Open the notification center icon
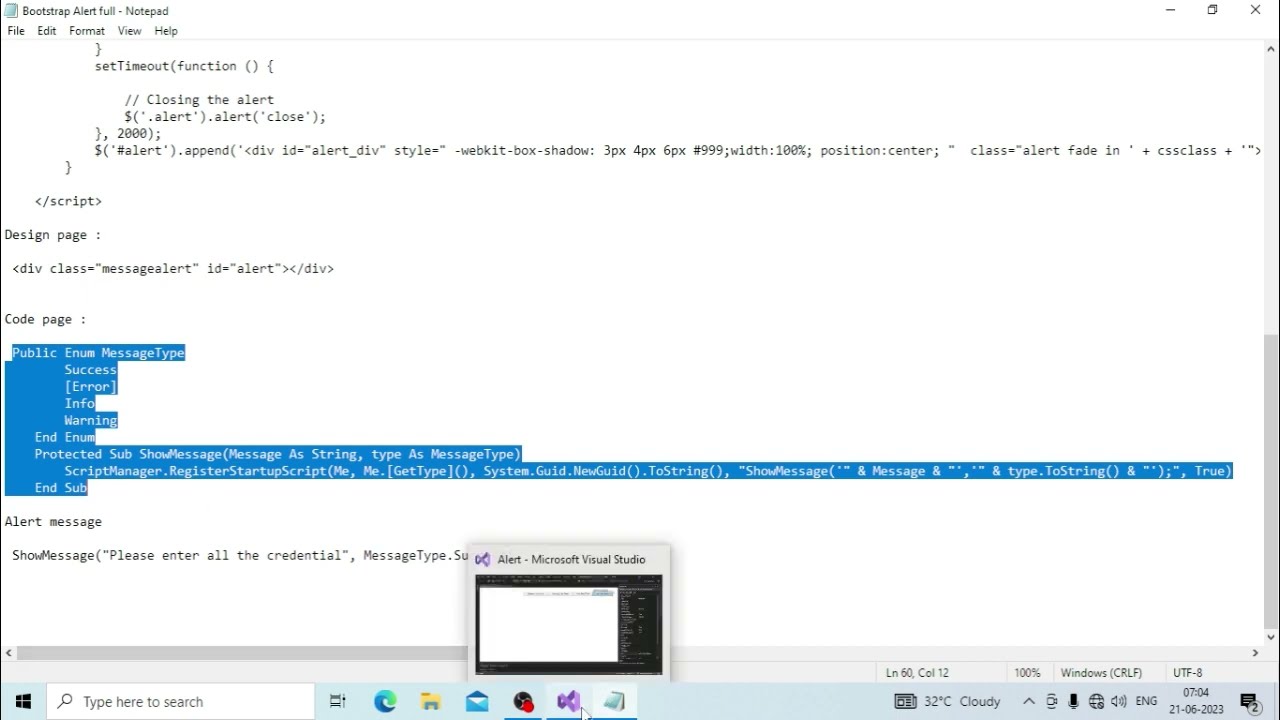This screenshot has width=1280, height=720. point(1249,701)
